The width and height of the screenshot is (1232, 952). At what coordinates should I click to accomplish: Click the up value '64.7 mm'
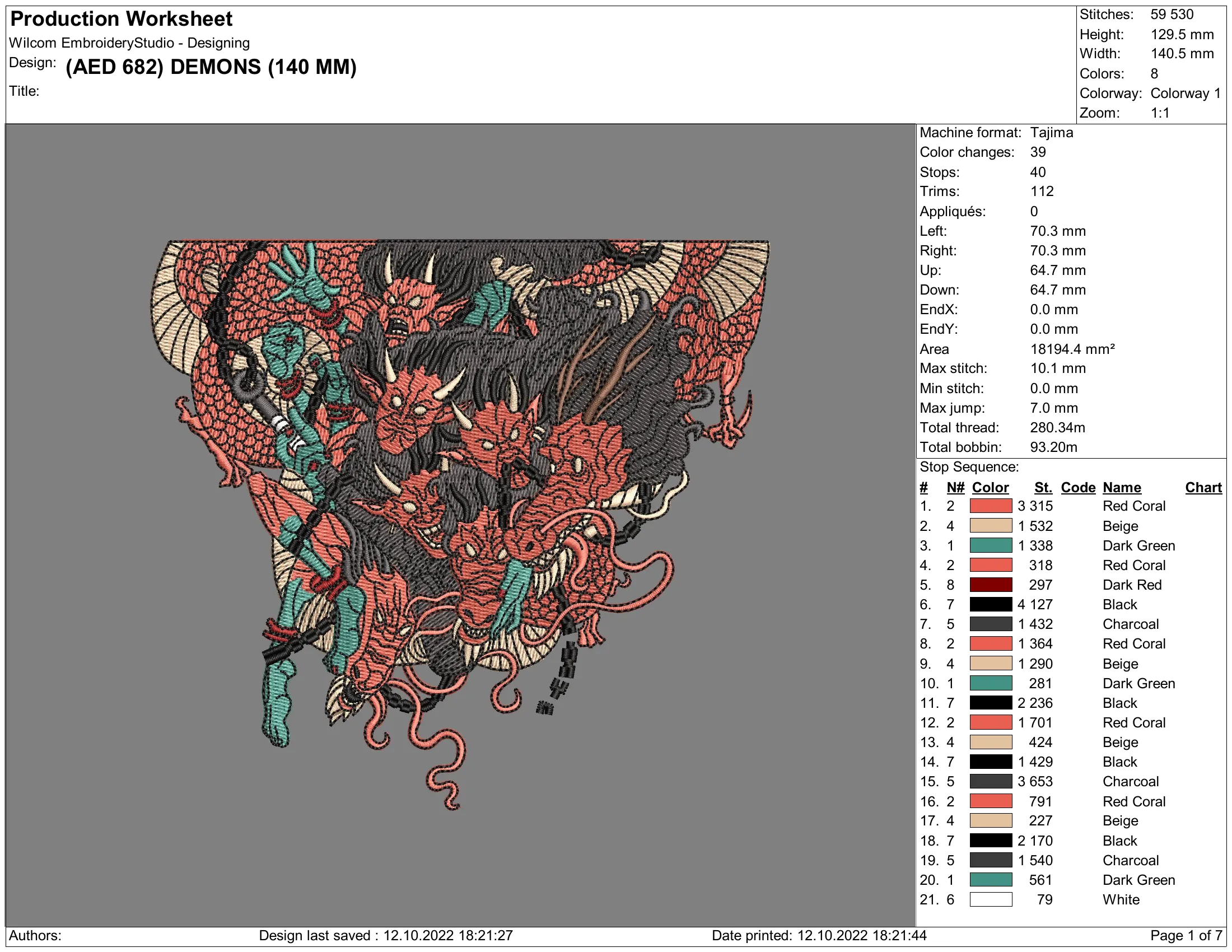tap(1058, 270)
